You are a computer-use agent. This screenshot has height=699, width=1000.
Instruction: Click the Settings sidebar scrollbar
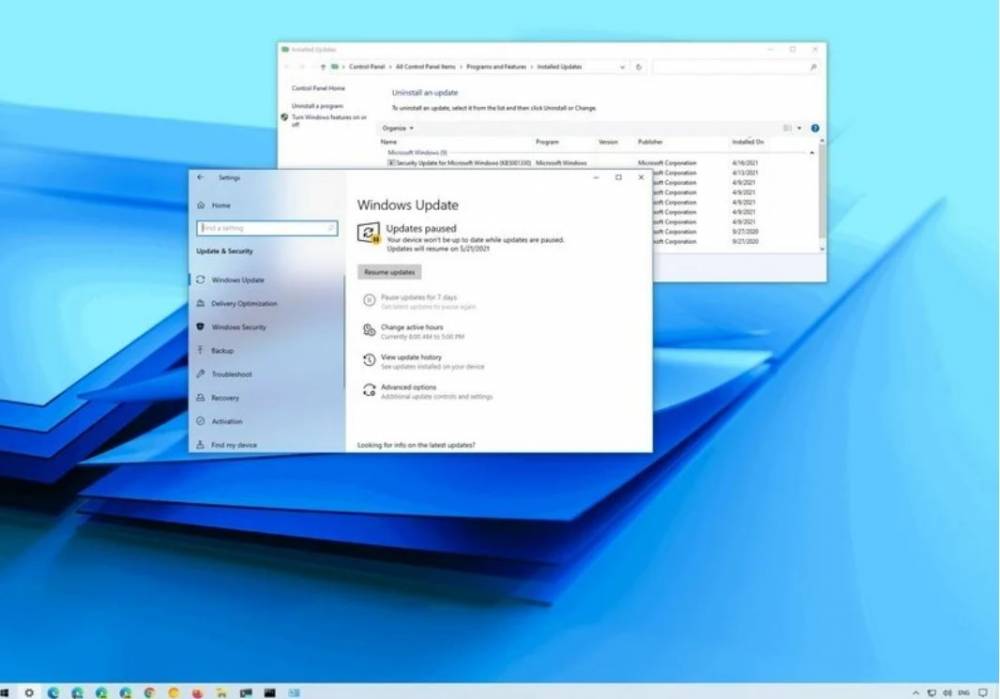pyautogui.click(x=344, y=332)
